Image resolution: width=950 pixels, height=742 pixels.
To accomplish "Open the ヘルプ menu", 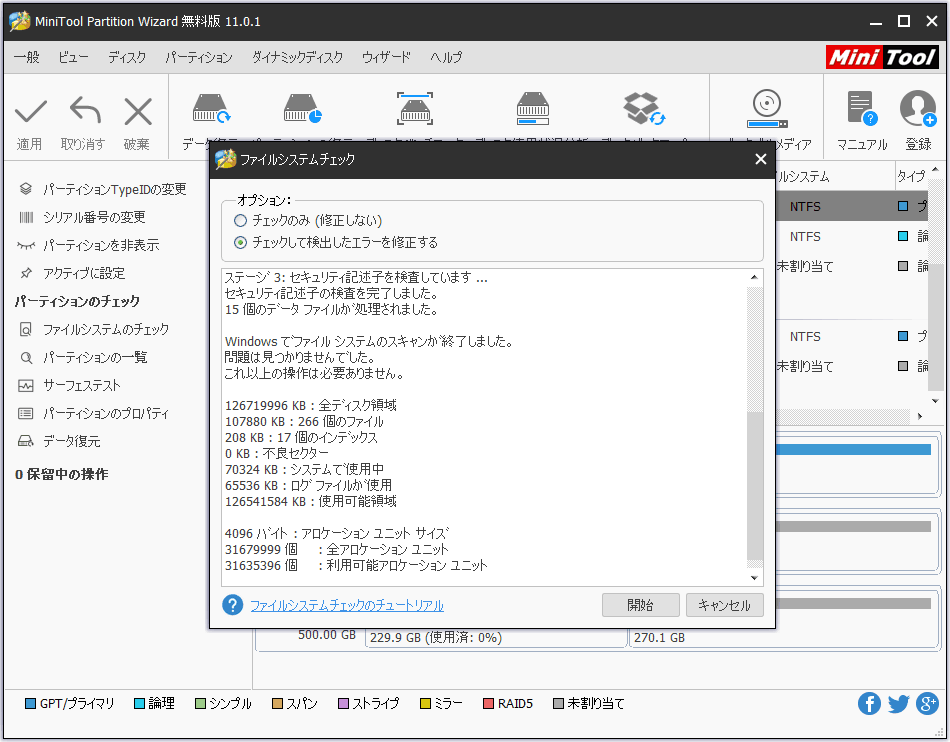I will 447,58.
